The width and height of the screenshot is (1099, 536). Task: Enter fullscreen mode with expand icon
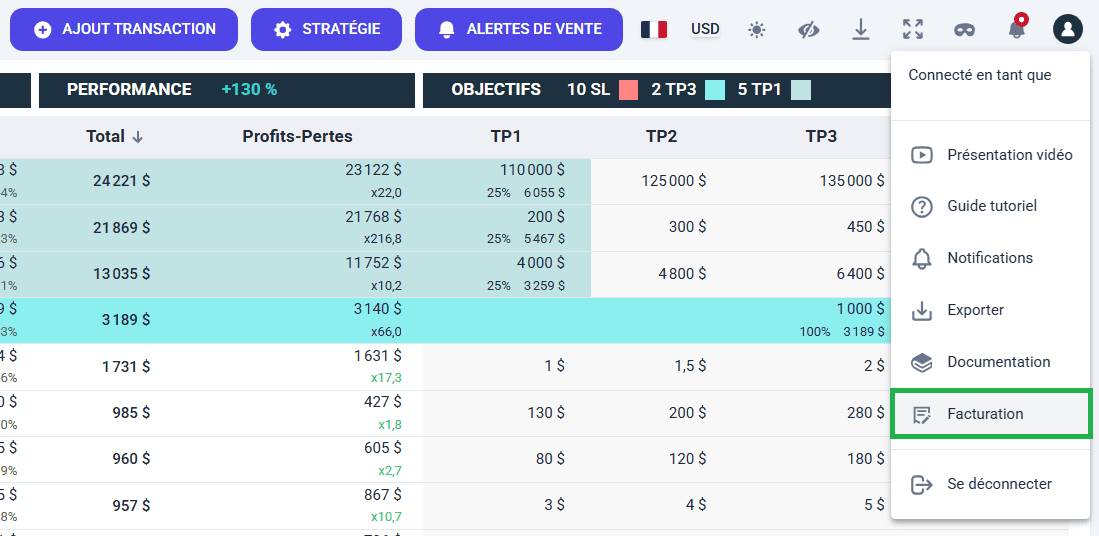pyautogui.click(x=912, y=30)
